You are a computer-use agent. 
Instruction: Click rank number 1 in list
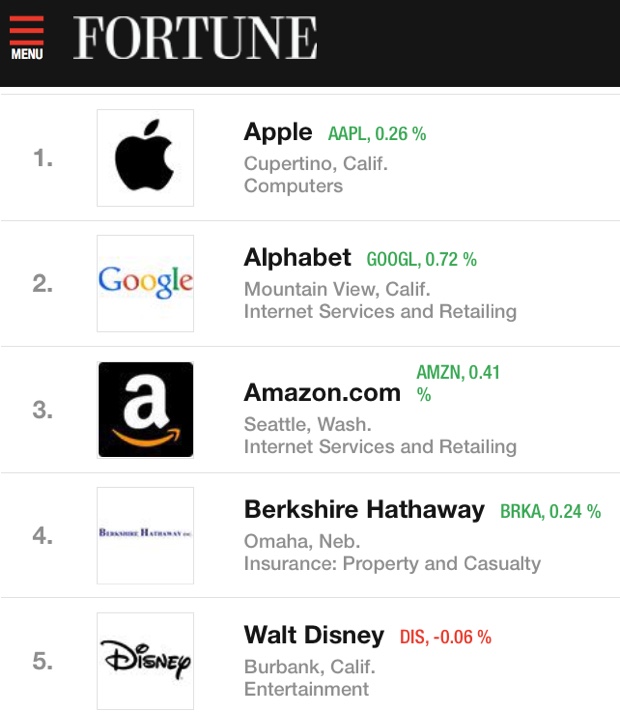tap(43, 158)
